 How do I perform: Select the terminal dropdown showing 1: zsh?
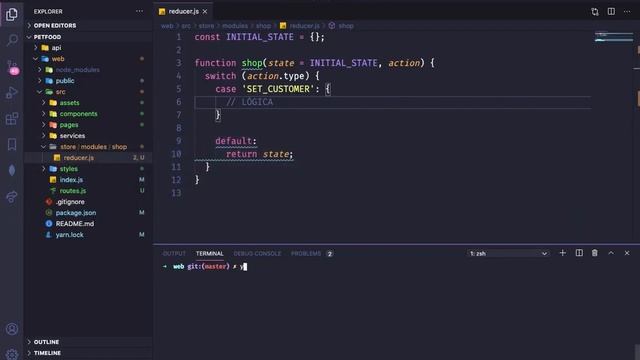(508, 253)
